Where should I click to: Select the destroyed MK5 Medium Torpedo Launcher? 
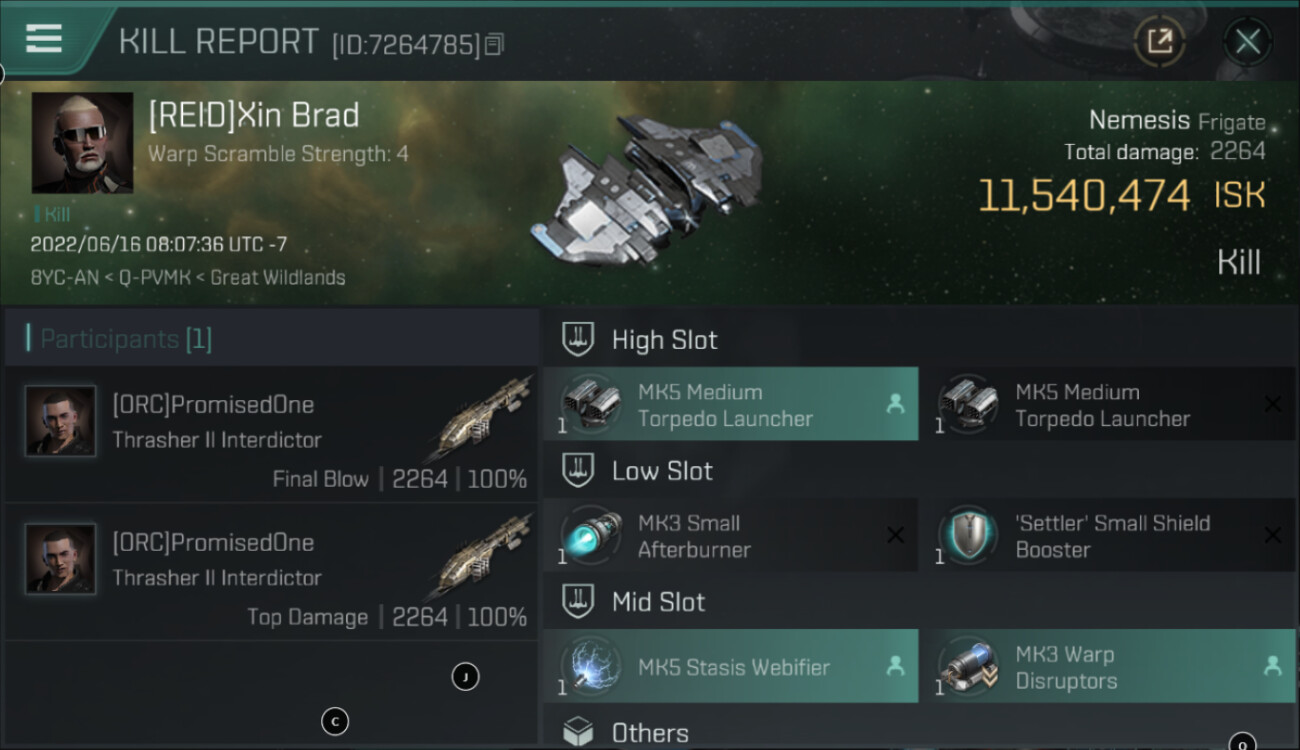(1107, 405)
